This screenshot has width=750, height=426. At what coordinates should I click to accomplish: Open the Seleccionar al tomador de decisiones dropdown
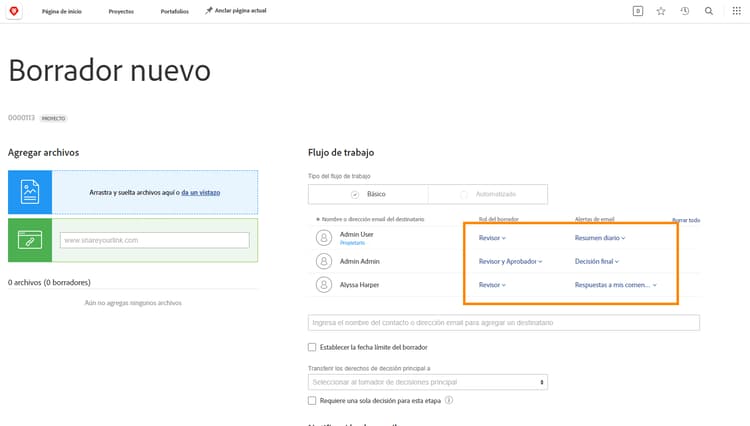tap(428, 382)
